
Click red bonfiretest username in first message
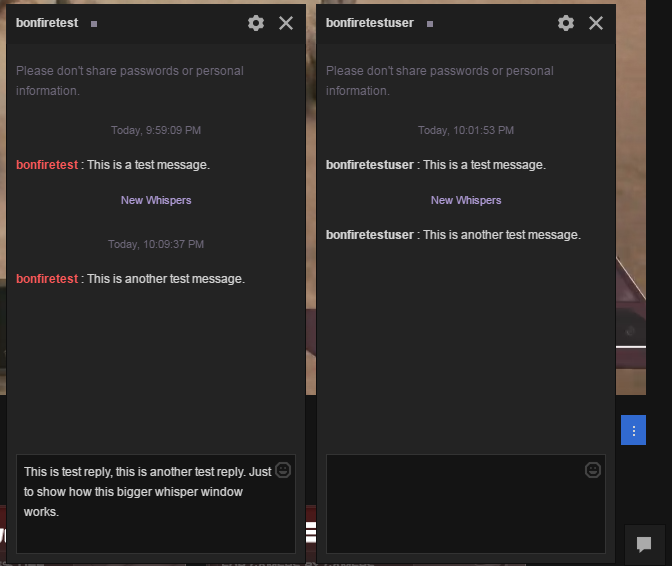click(47, 165)
